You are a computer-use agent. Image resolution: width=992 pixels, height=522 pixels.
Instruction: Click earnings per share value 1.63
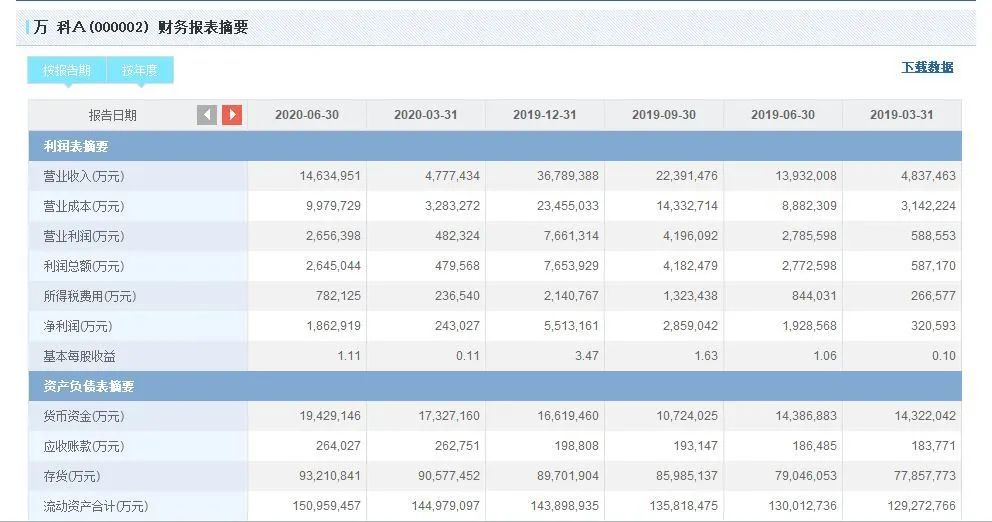[x=705, y=356]
